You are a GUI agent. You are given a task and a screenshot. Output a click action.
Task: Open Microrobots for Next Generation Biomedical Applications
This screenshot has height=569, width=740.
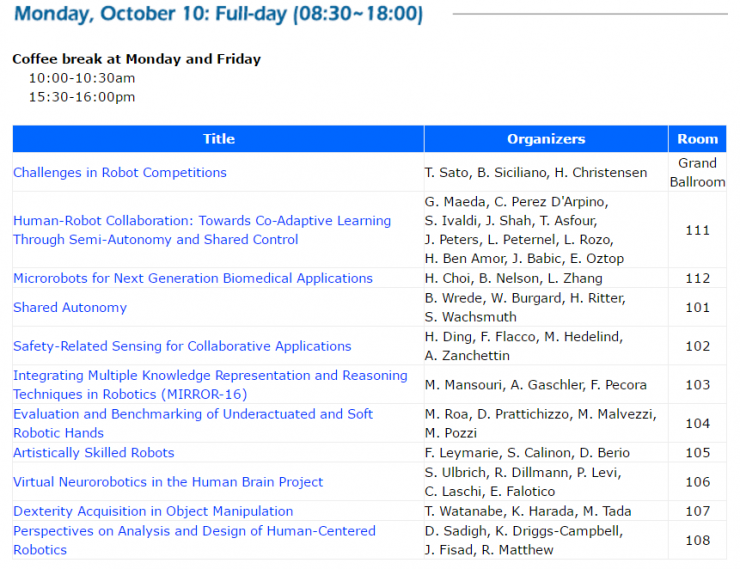coord(193,278)
